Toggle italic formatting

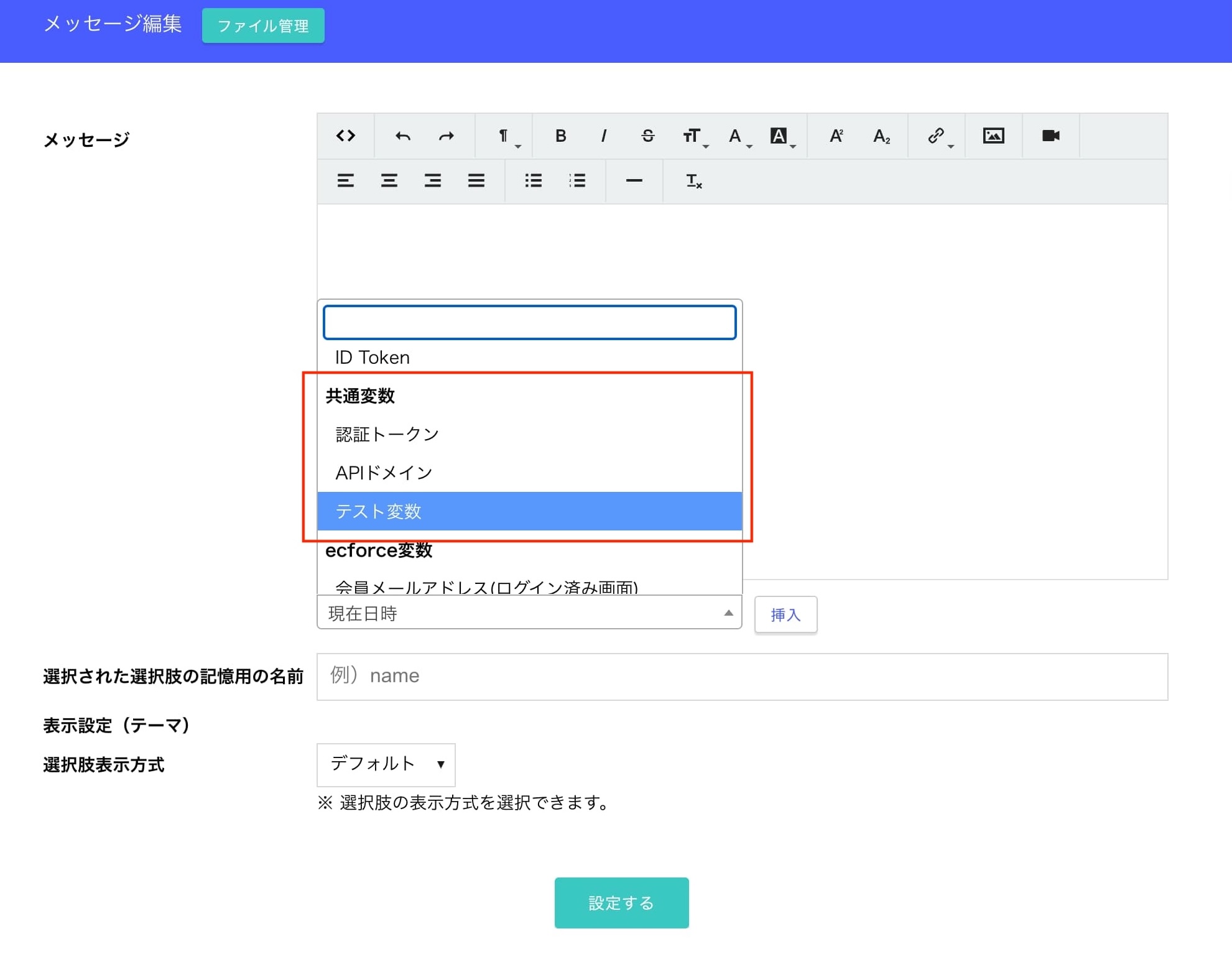coord(603,136)
